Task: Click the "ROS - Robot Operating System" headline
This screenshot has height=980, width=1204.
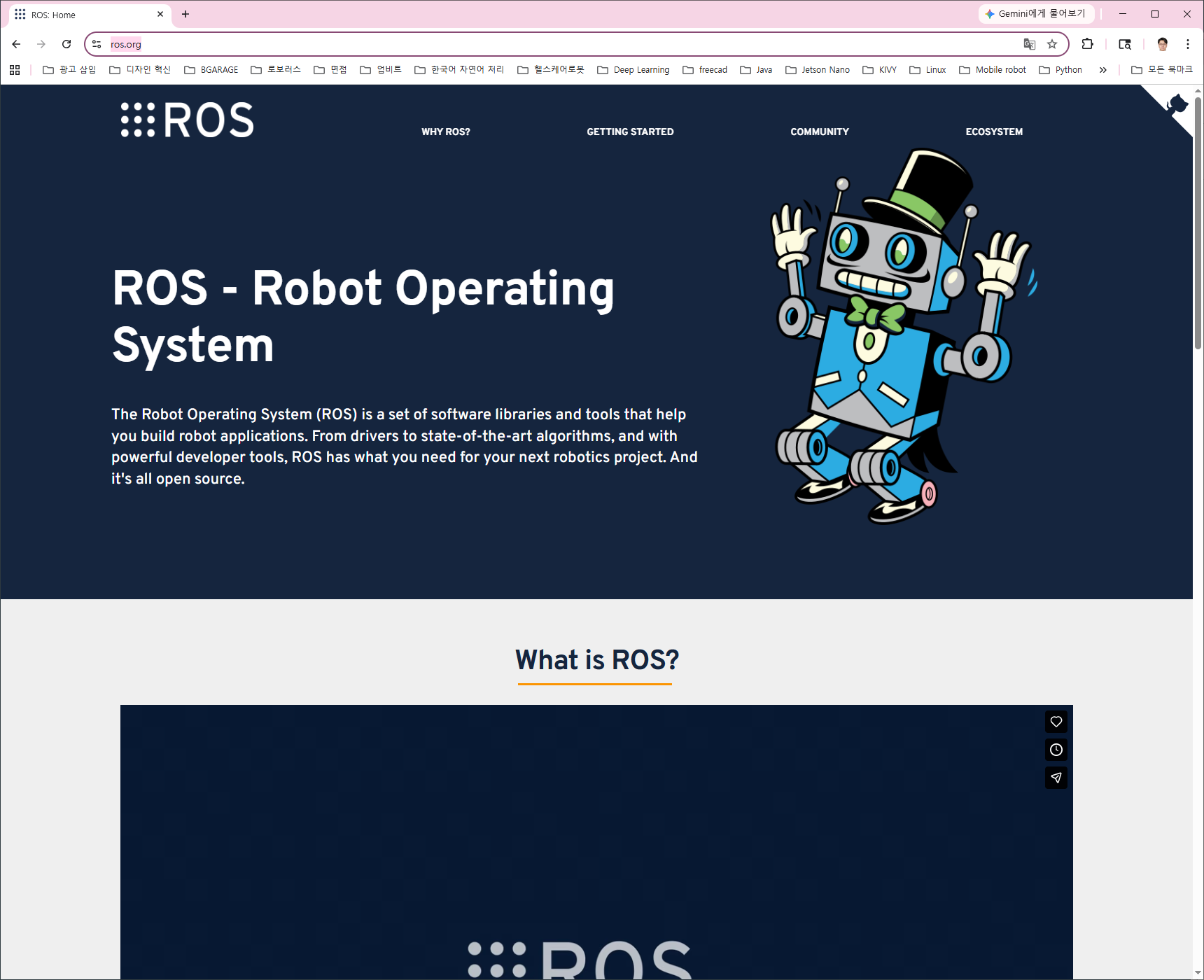Action: click(x=363, y=316)
